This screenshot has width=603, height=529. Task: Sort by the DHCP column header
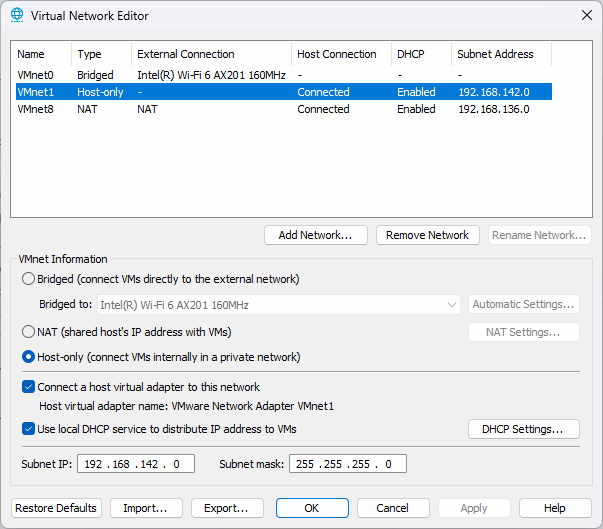pos(421,54)
